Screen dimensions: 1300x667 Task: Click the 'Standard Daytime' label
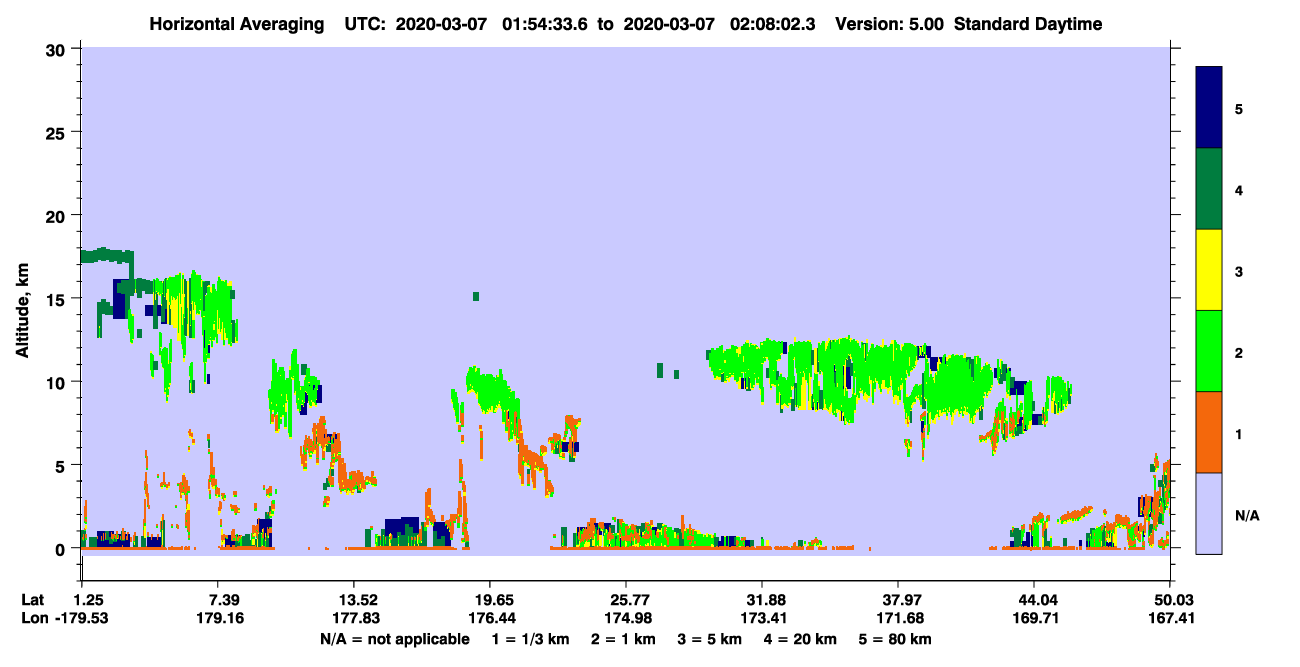1028,24
